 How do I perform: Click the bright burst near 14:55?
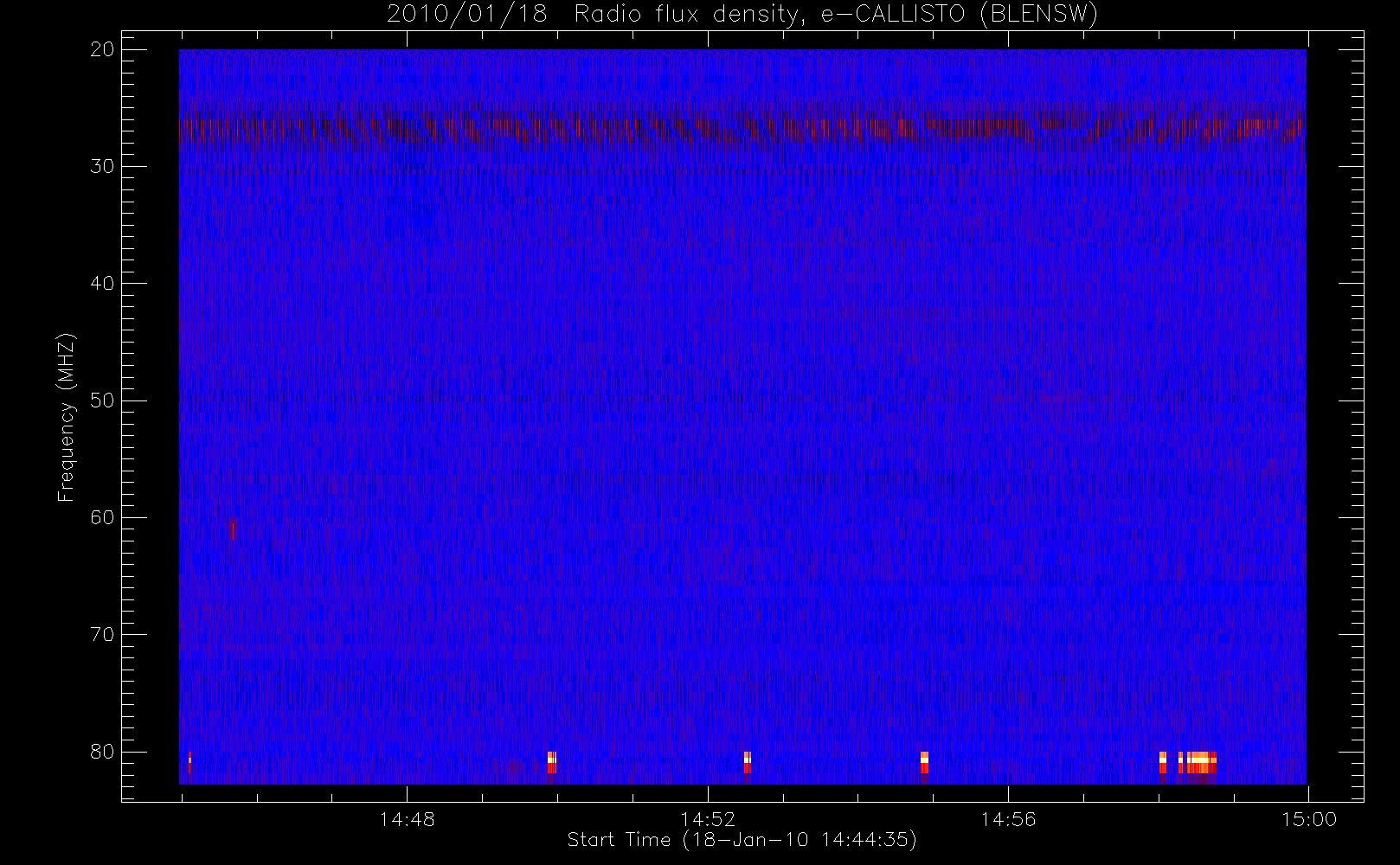click(924, 762)
